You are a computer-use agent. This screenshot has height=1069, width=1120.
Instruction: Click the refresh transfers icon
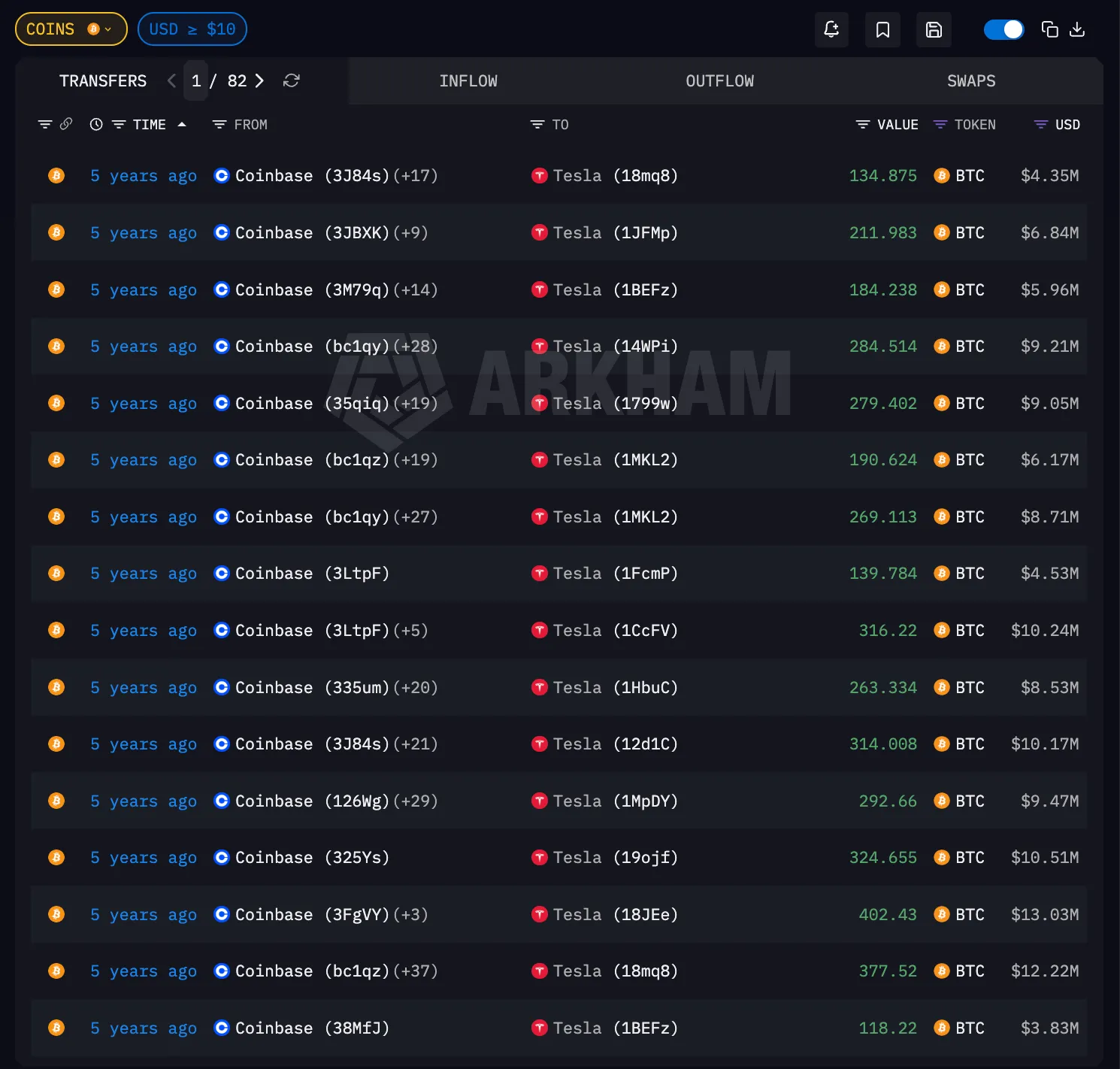(x=292, y=80)
